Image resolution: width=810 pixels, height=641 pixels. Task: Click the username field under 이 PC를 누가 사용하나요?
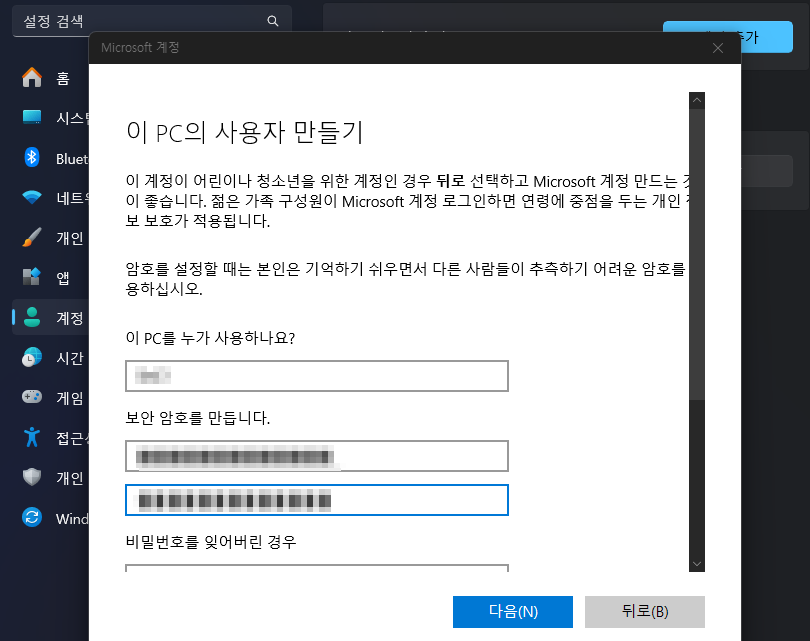tap(317, 375)
